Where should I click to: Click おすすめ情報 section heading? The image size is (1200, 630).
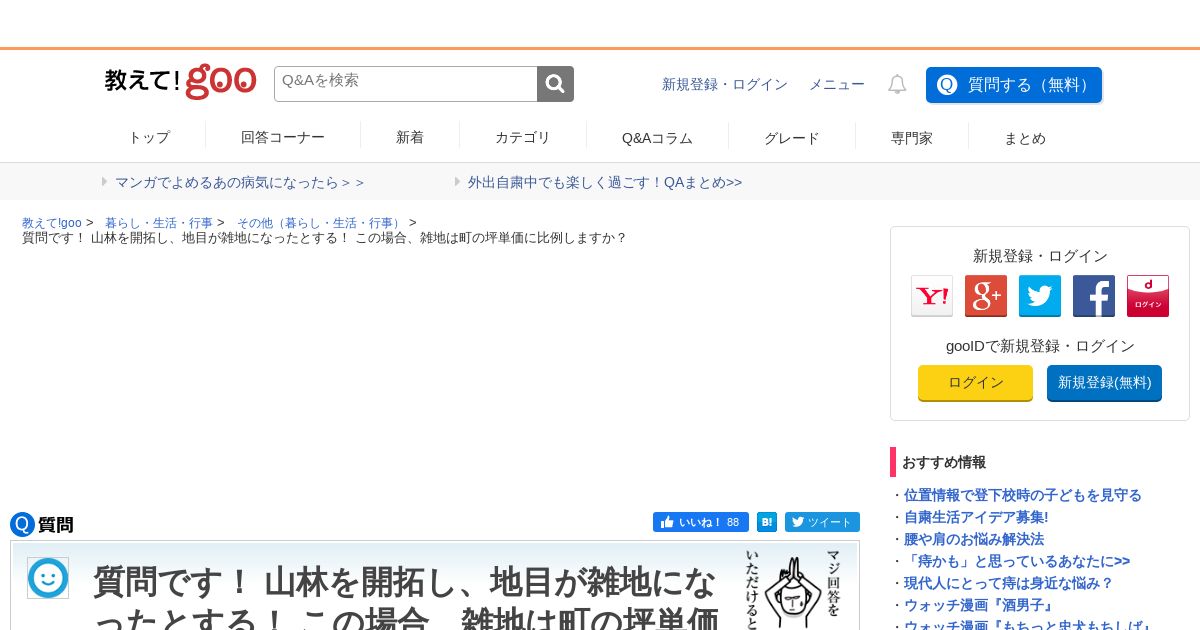(944, 462)
